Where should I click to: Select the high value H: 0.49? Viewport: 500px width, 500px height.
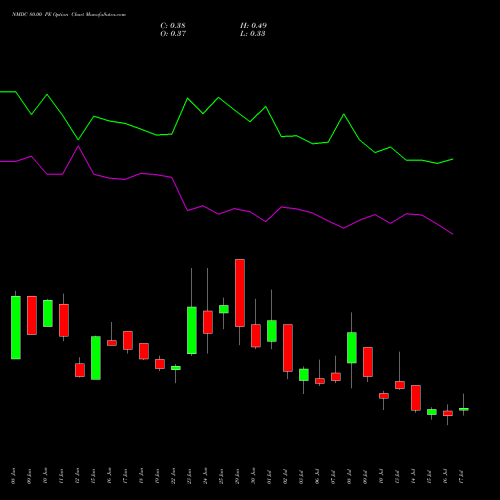click(253, 26)
